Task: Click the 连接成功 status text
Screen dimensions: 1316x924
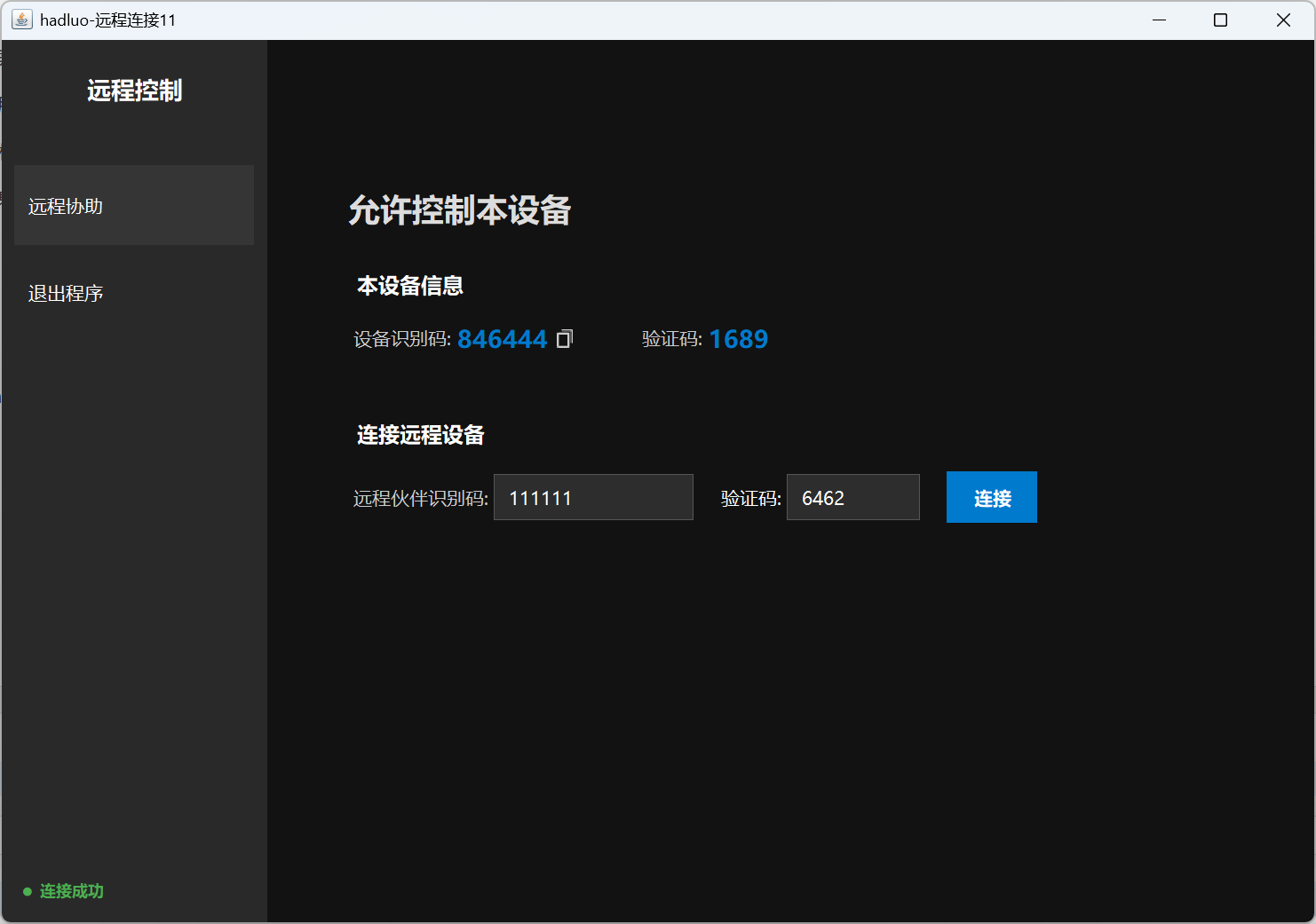Action: coord(72,891)
